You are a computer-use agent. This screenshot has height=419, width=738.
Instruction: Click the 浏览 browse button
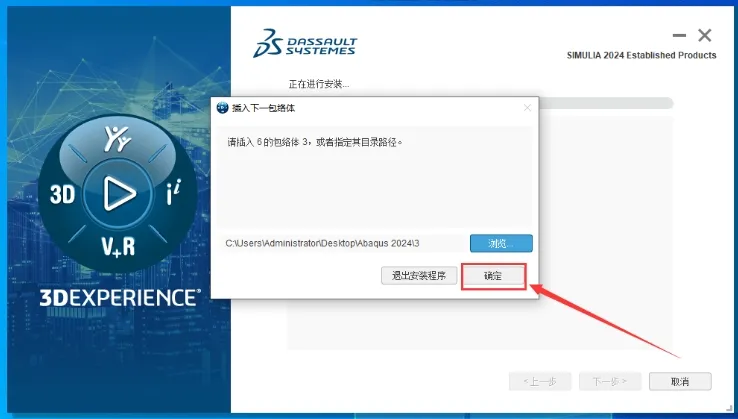coord(501,243)
